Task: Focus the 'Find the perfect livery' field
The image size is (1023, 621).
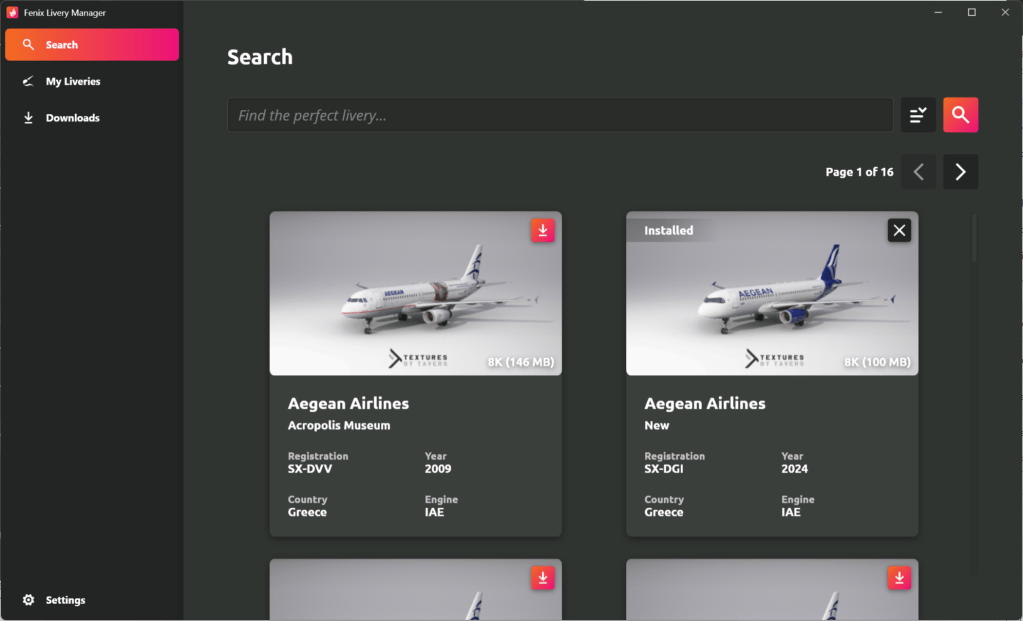Action: pyautogui.click(x=560, y=115)
